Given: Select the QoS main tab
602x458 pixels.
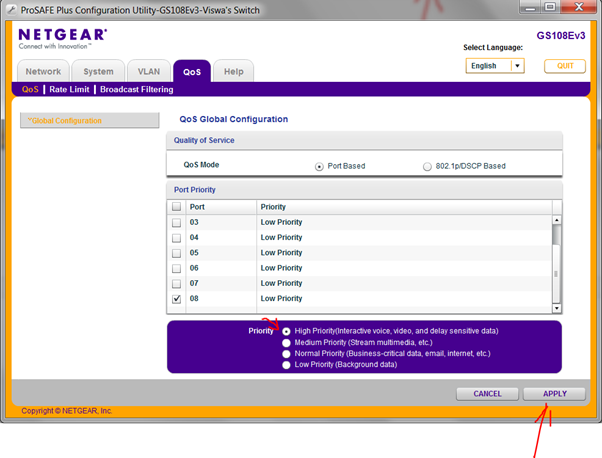Looking at the screenshot, I should pyautogui.click(x=192, y=71).
